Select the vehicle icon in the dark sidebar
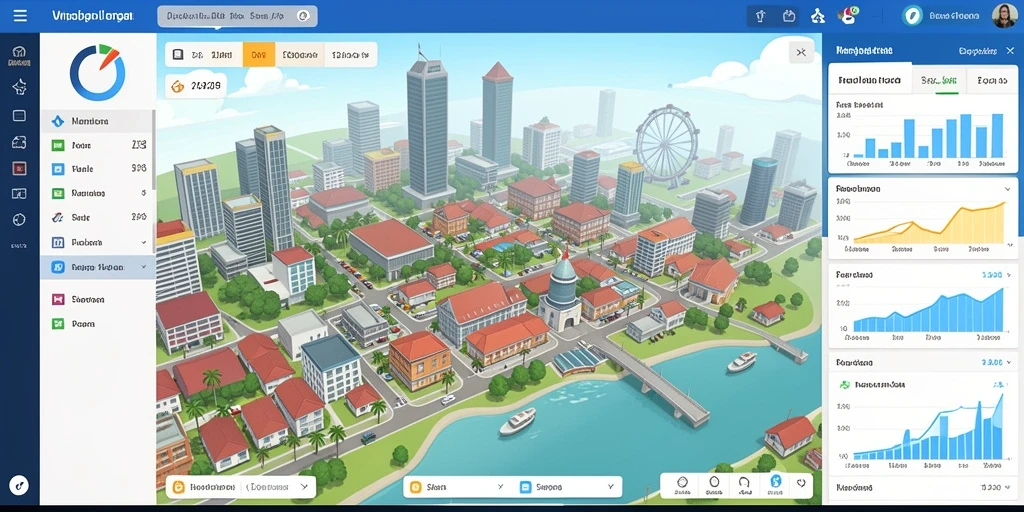 pos(19,142)
